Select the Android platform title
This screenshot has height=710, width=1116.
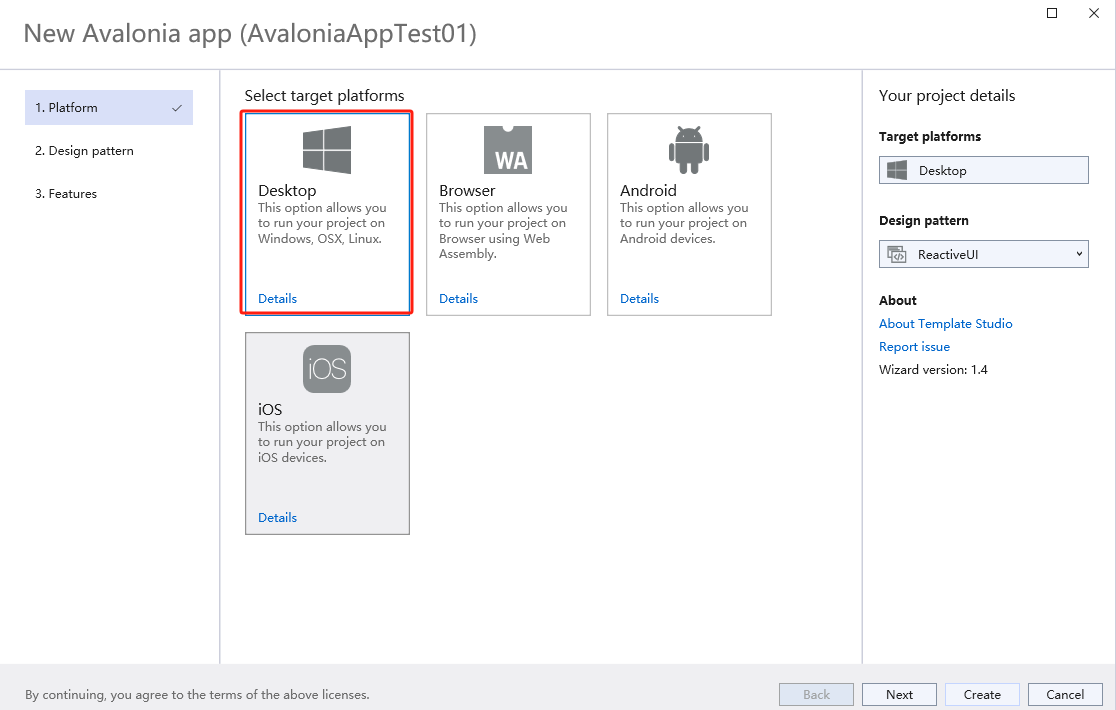coord(648,191)
